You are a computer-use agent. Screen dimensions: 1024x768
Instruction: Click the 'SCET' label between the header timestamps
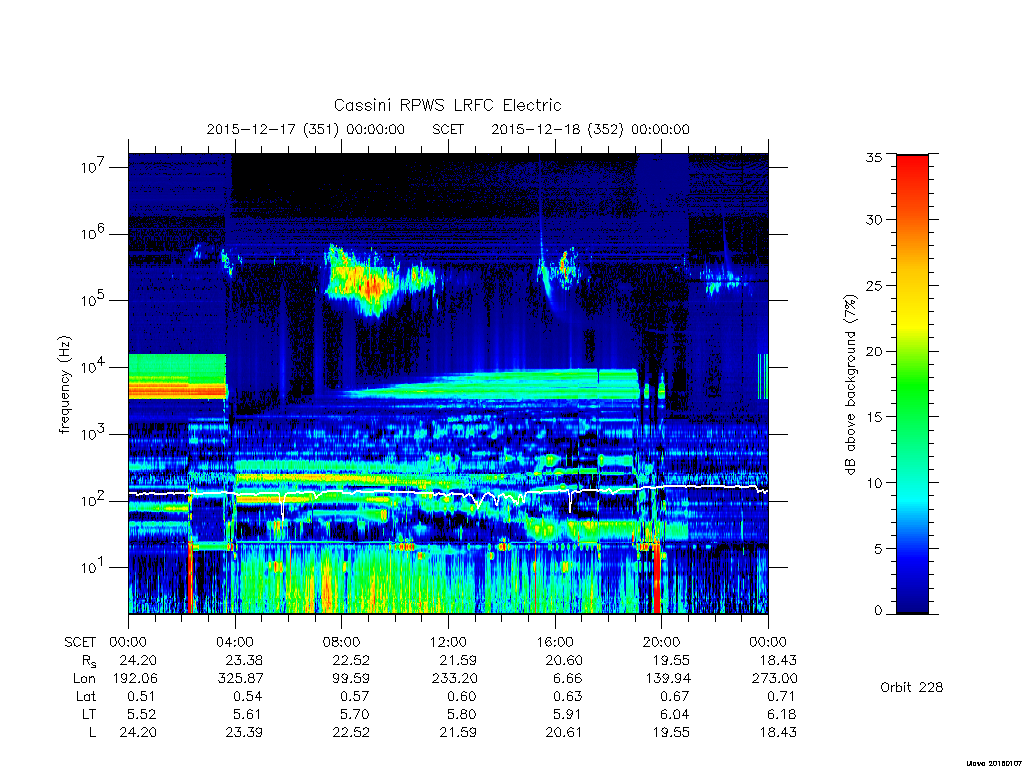pos(448,129)
